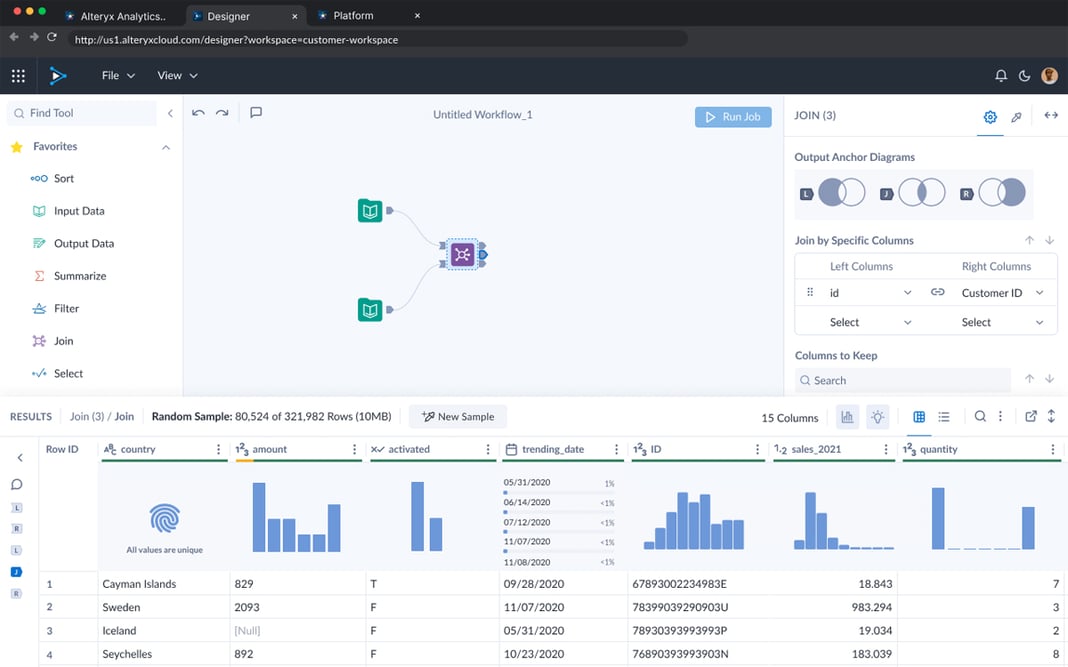Select the J output anchor in Results sidebar
The height and width of the screenshot is (667, 1068).
coord(16,571)
